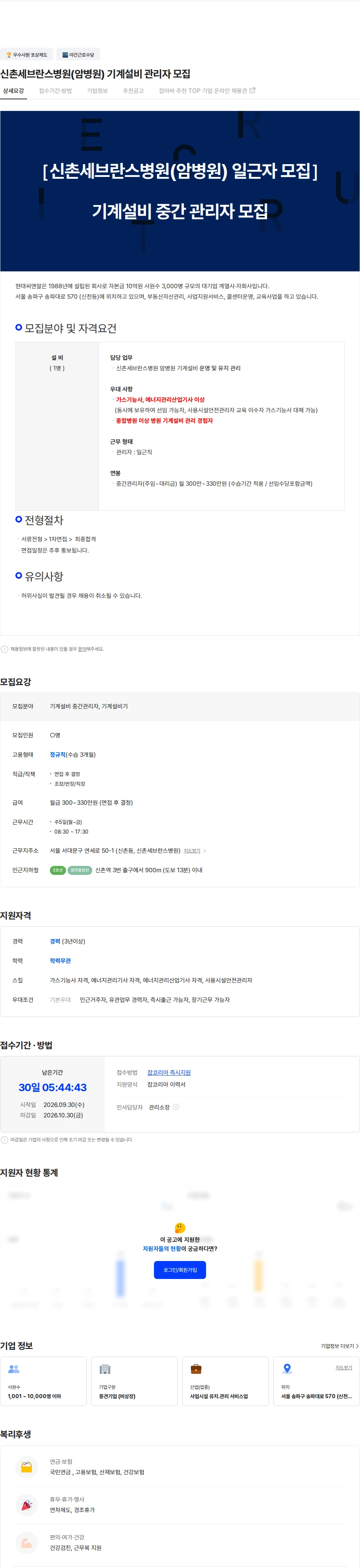The width and height of the screenshot is (360, 1568).
Task: Click the 우수사원 포상제도 trophy badge
Action: pos(27,55)
